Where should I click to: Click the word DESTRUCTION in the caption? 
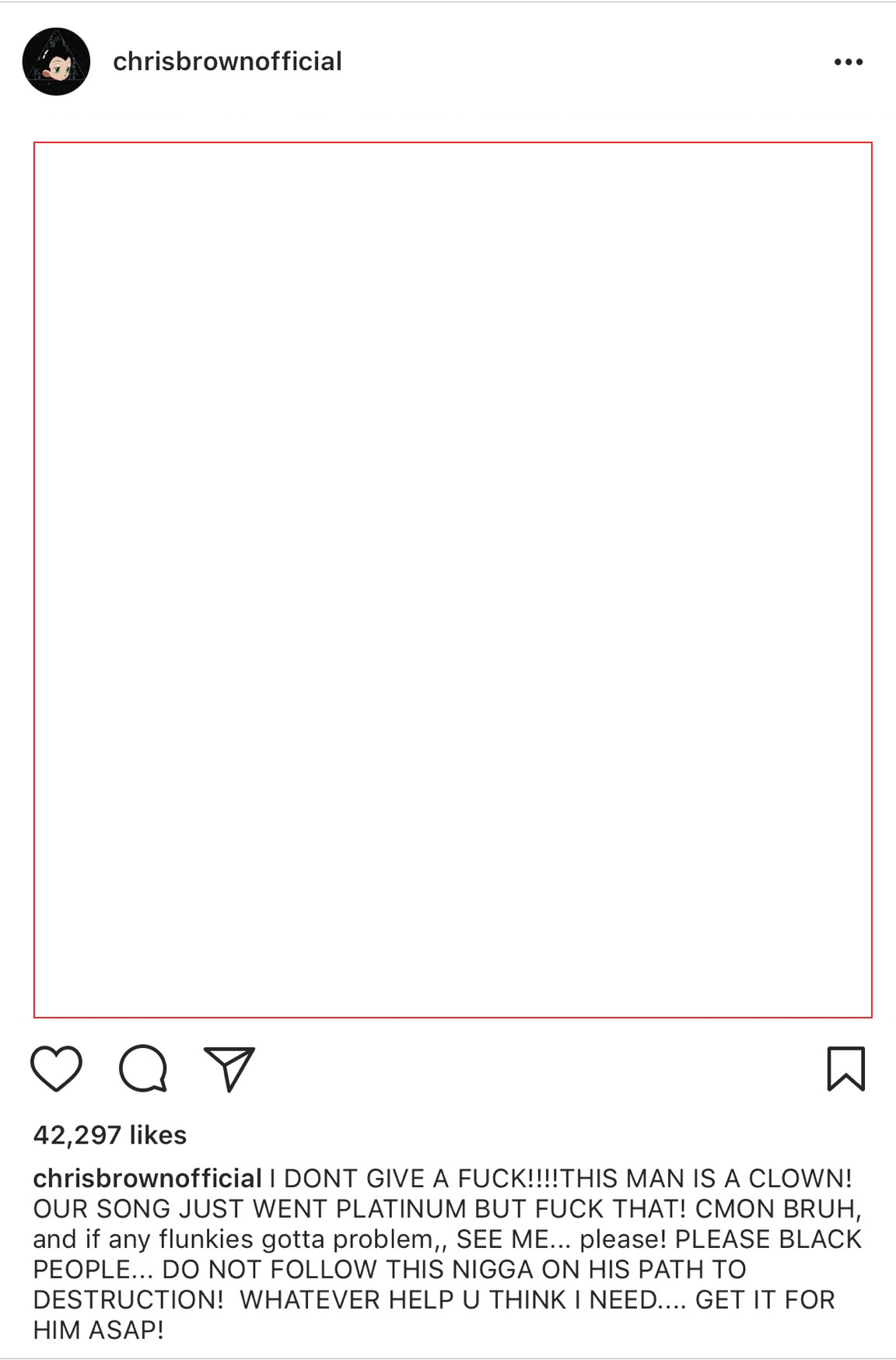coord(128,1300)
